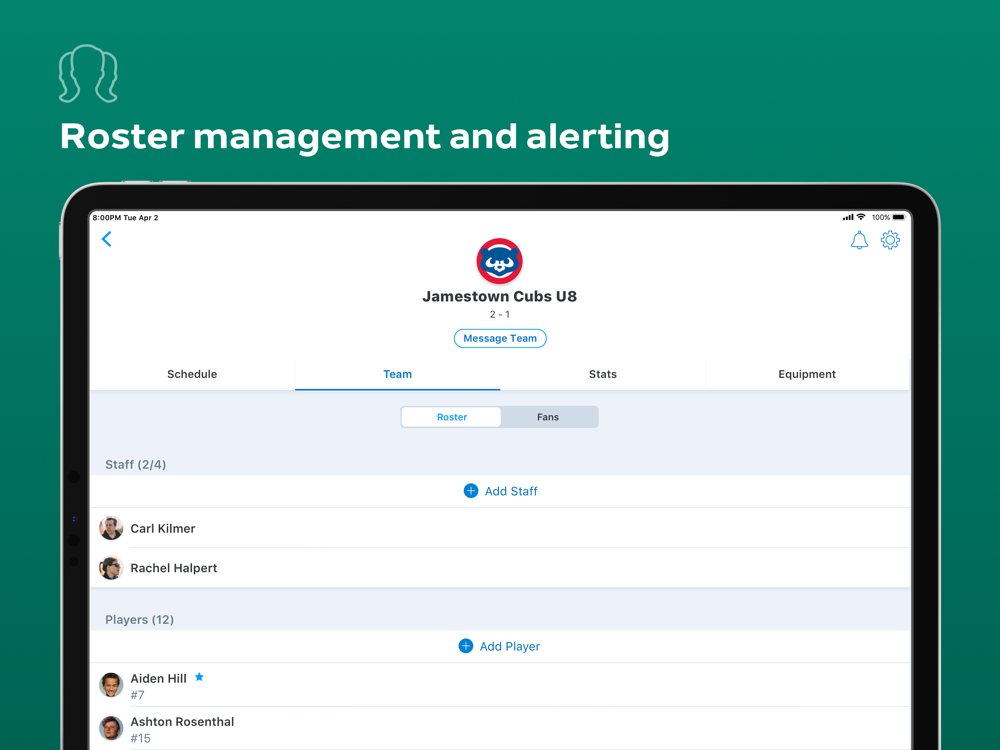Image resolution: width=1000 pixels, height=750 pixels.
Task: Select player Aiden Hill
Action: (500, 685)
